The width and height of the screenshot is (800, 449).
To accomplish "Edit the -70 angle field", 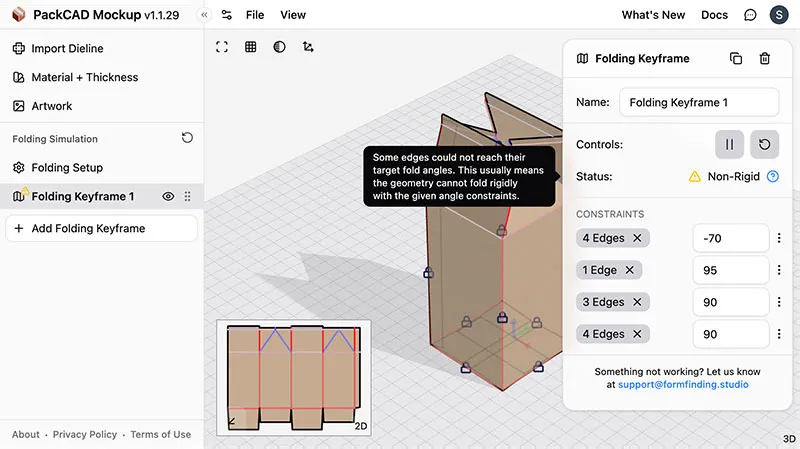I will pos(731,238).
